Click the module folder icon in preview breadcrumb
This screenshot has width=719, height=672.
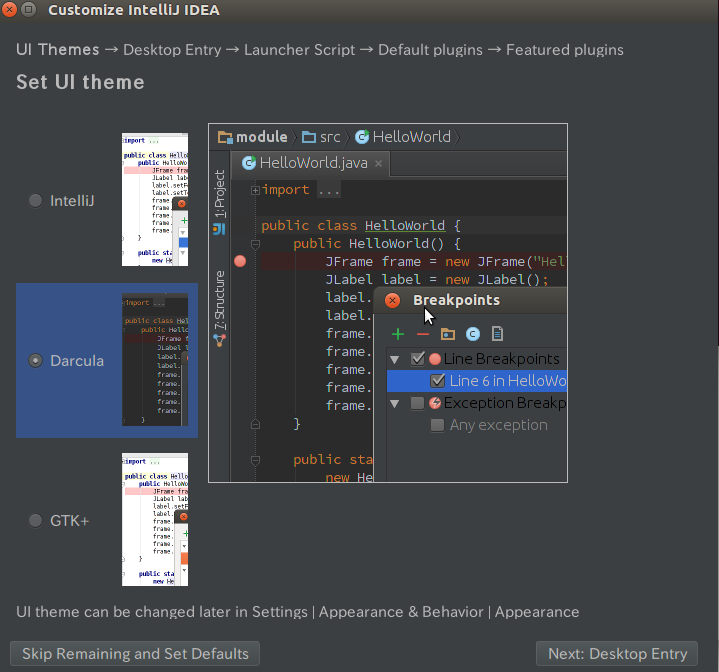point(225,137)
